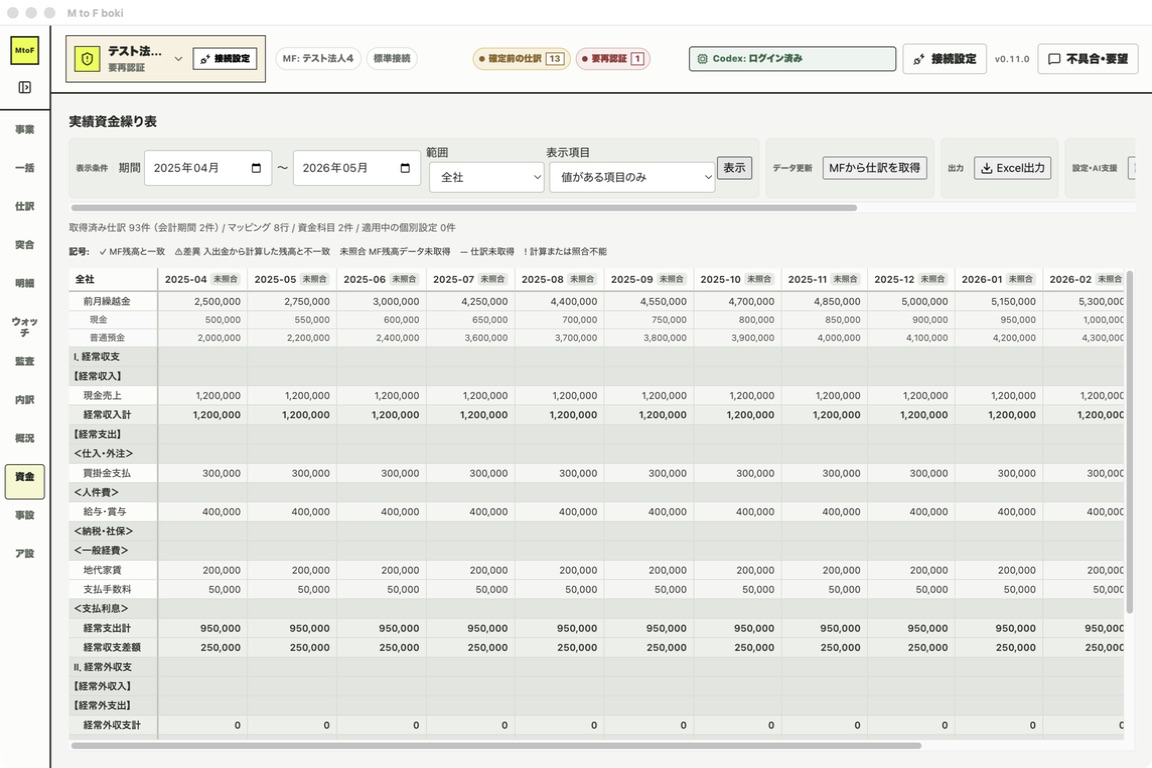Open the 範囲 dropdown showing 全社
This screenshot has width=1152, height=768.
[x=486, y=177]
